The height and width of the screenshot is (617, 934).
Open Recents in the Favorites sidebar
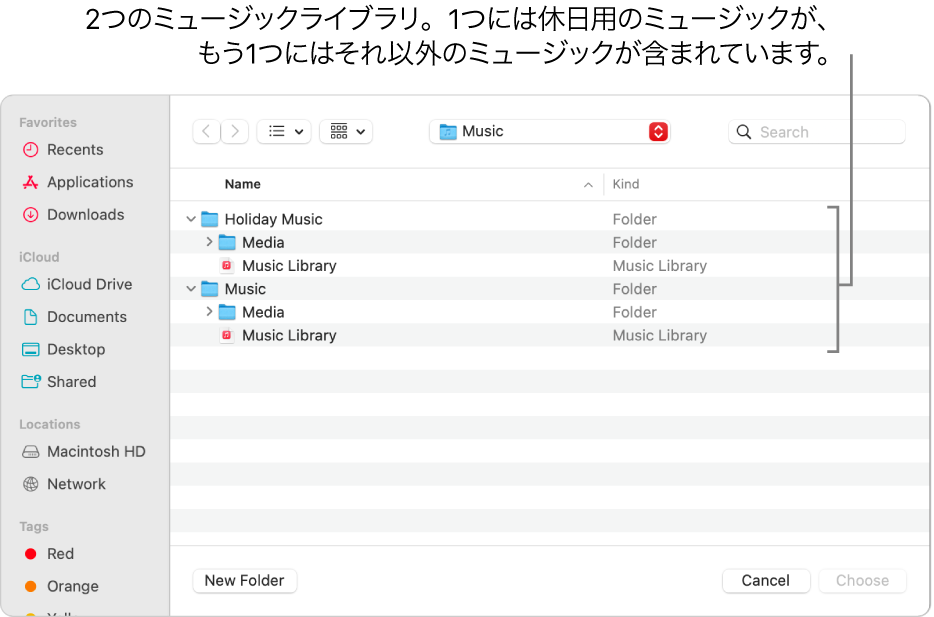(63, 149)
